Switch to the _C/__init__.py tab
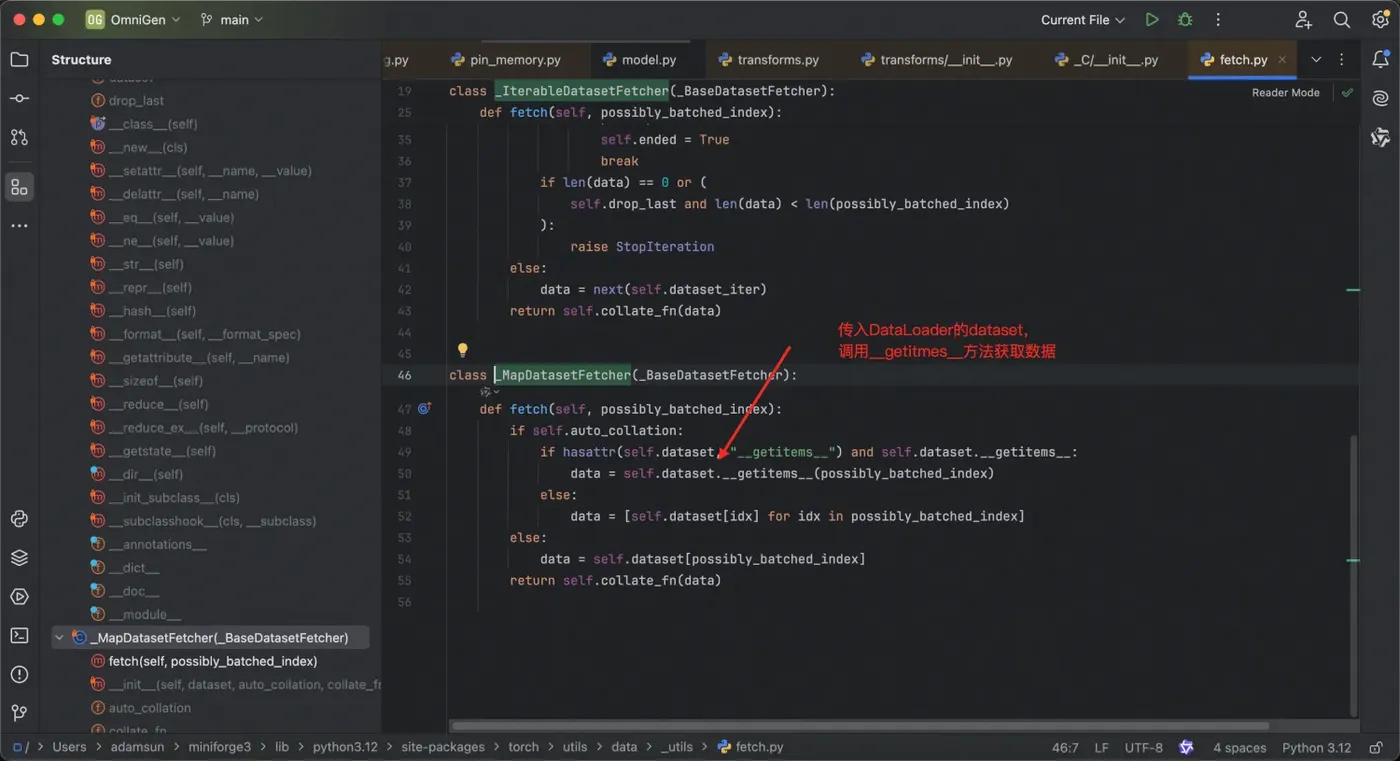 (x=1107, y=60)
